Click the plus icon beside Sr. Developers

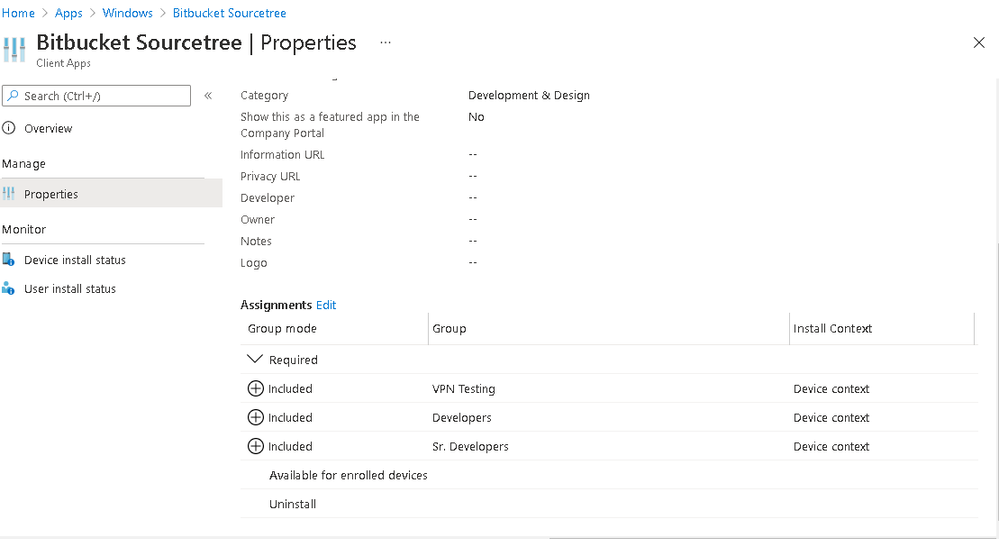255,447
